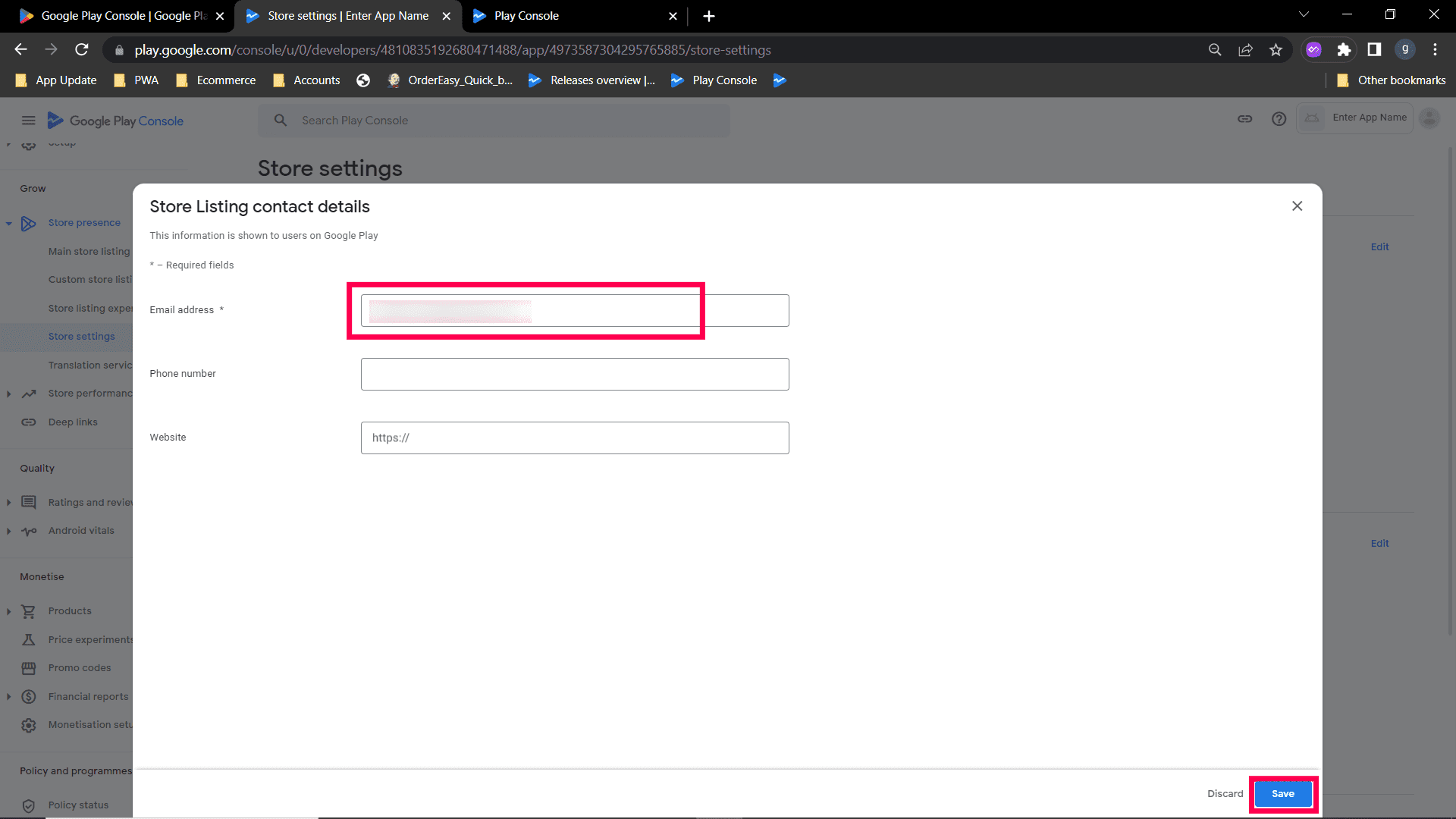
Task: Expand the Ratings and reviews section
Action: click(x=8, y=503)
